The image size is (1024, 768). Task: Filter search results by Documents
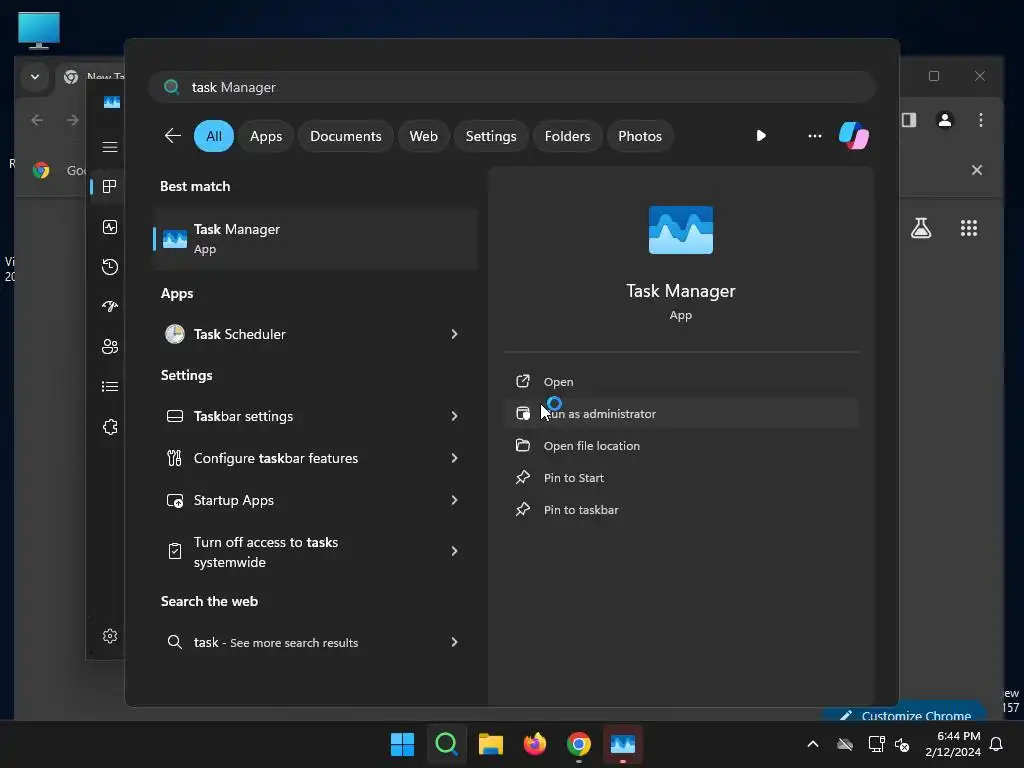coord(345,136)
